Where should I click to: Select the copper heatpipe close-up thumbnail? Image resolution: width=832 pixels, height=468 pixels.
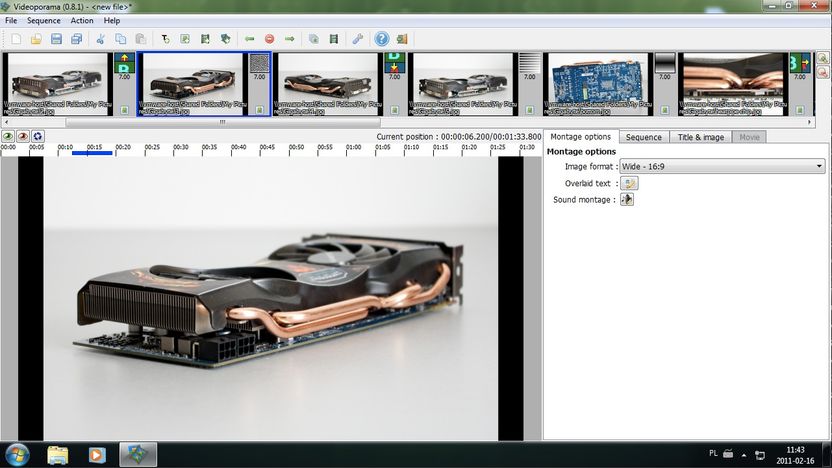pyautogui.click(x=733, y=84)
